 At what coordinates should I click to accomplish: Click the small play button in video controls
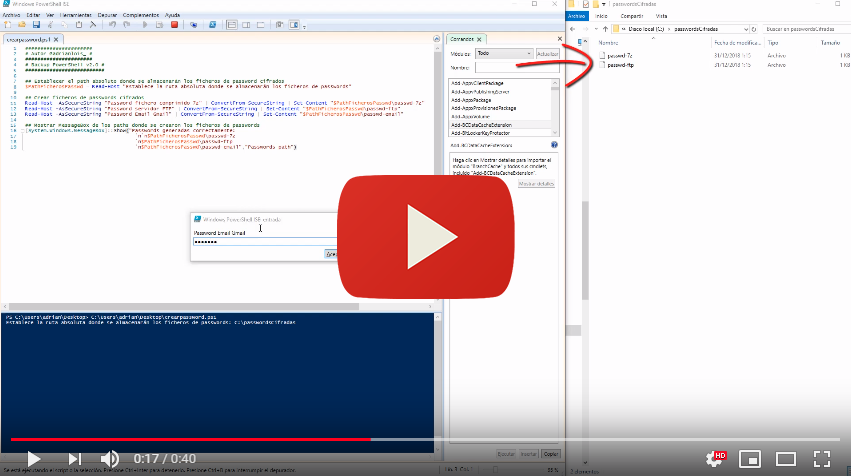tap(34, 459)
